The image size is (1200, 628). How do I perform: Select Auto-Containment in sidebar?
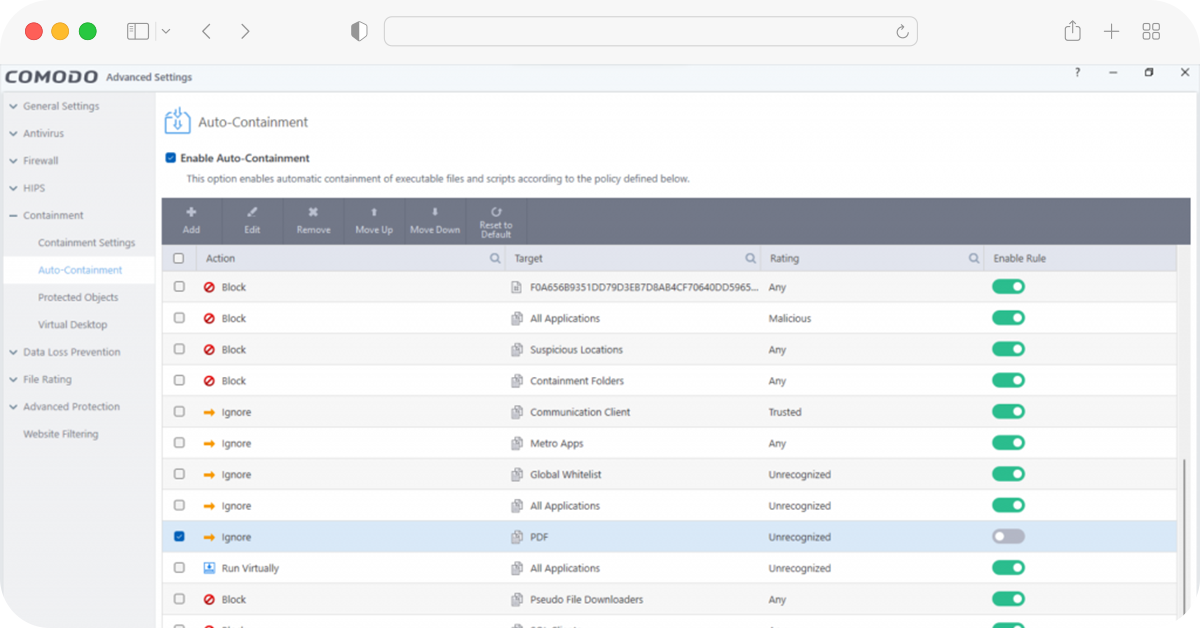click(80, 270)
